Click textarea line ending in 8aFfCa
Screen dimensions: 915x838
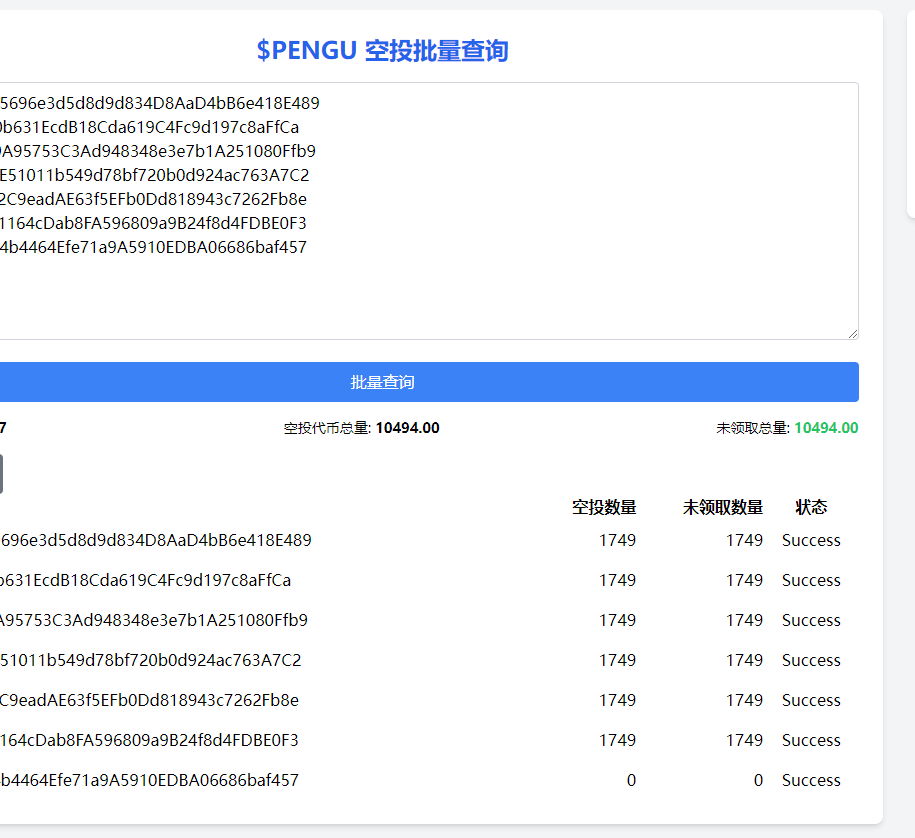pyautogui.click(x=149, y=127)
